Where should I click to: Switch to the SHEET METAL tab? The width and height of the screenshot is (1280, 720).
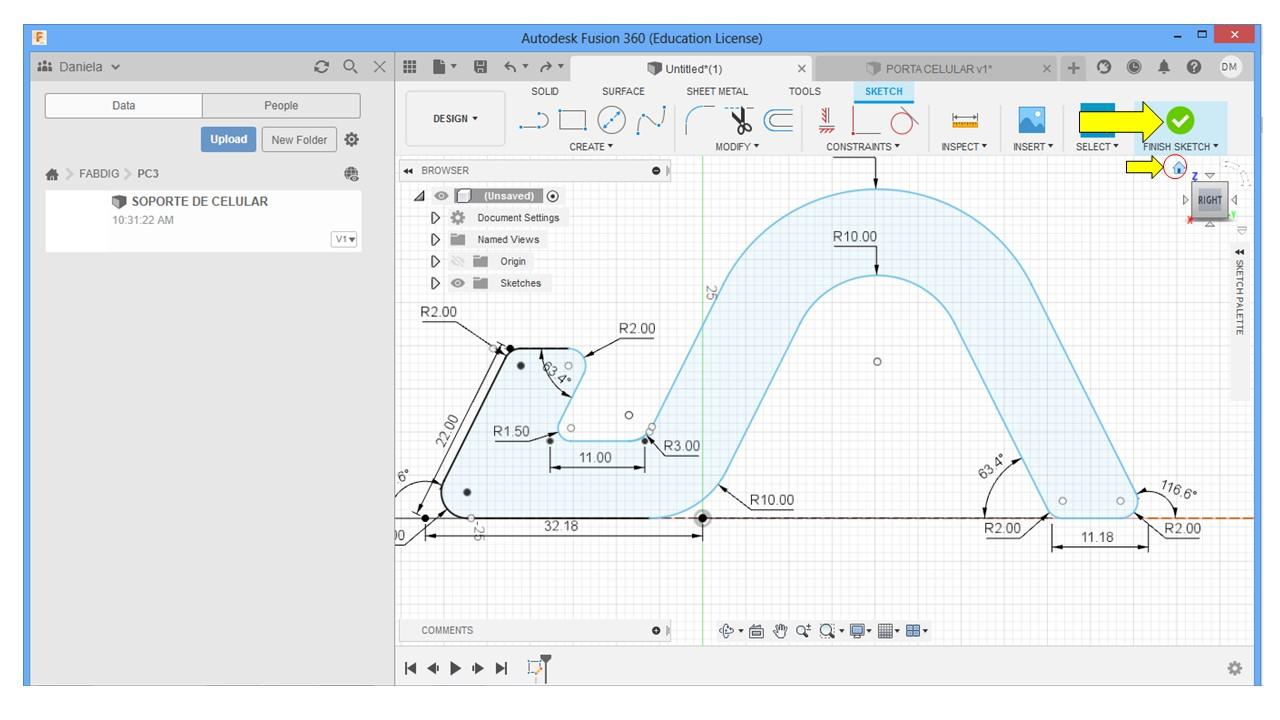pyautogui.click(x=717, y=91)
